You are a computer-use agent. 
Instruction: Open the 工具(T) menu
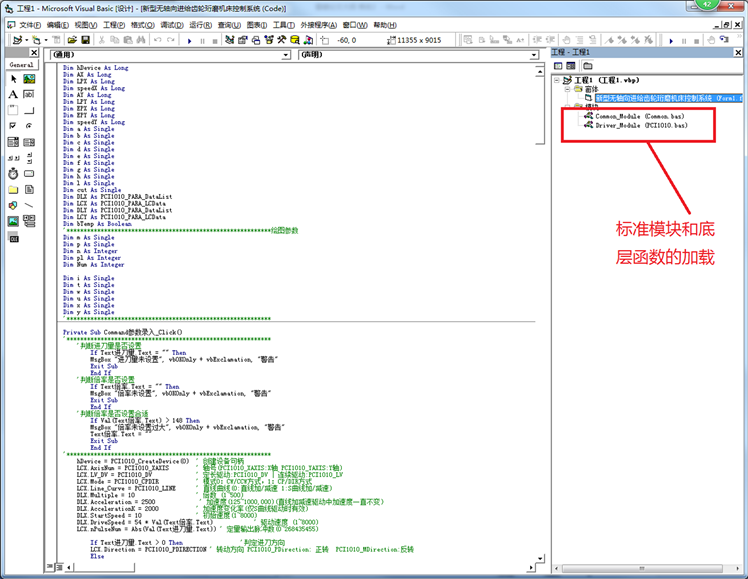point(283,24)
